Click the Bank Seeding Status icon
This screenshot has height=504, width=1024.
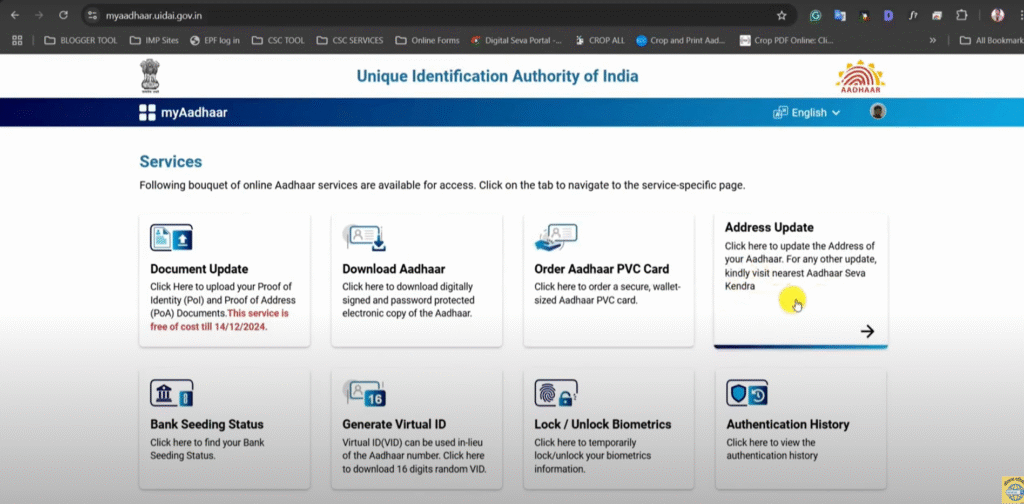(x=171, y=393)
